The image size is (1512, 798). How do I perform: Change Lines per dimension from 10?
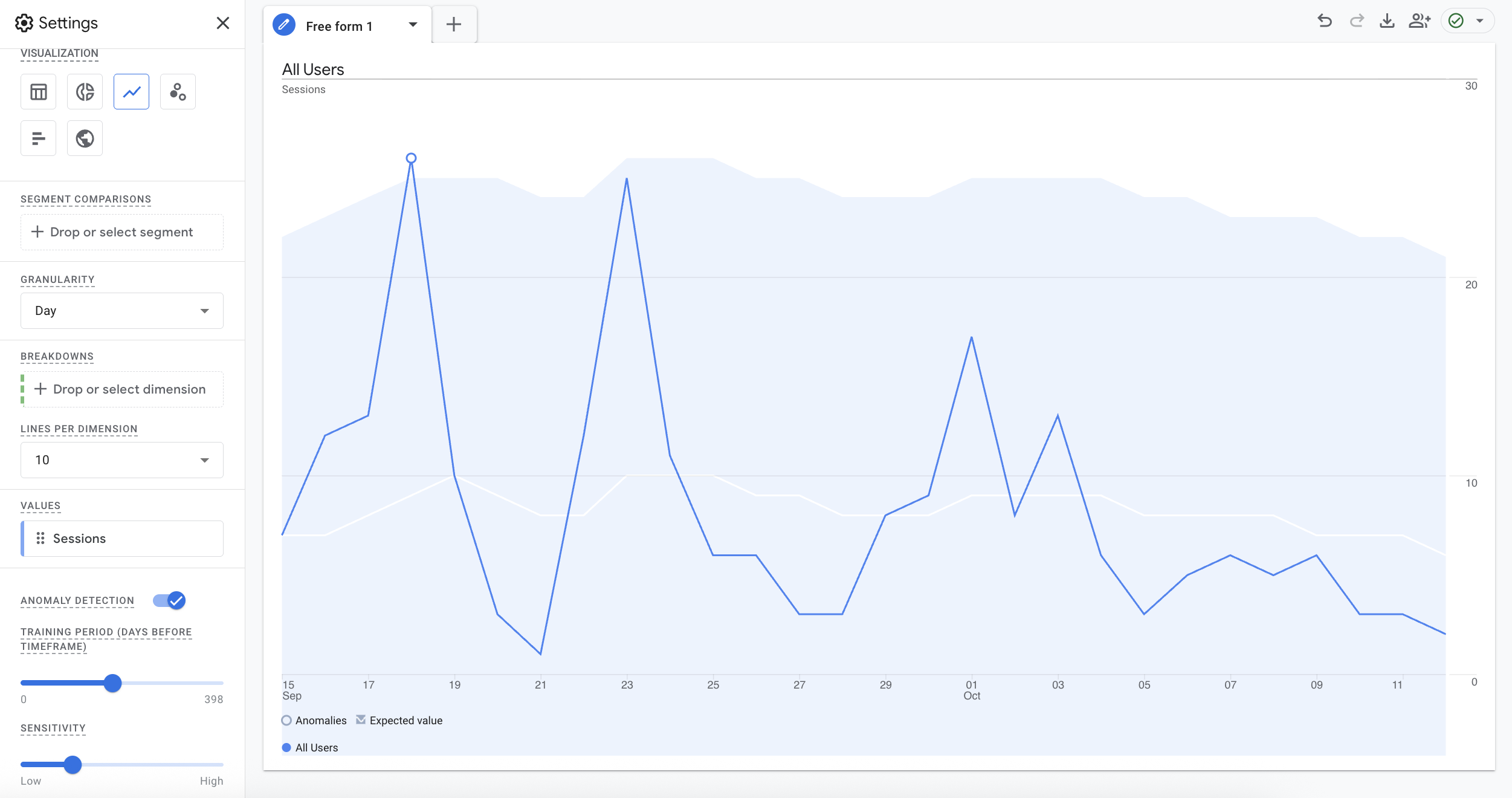tap(121, 459)
